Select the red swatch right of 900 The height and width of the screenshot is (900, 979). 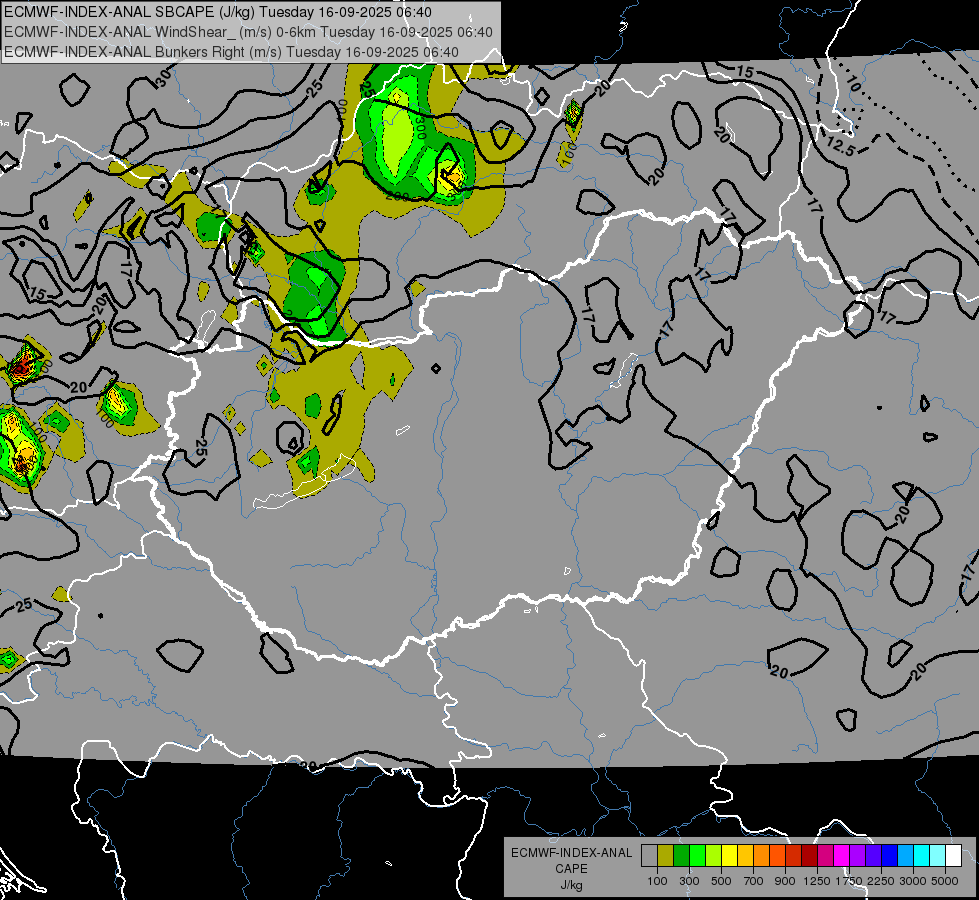point(794,856)
